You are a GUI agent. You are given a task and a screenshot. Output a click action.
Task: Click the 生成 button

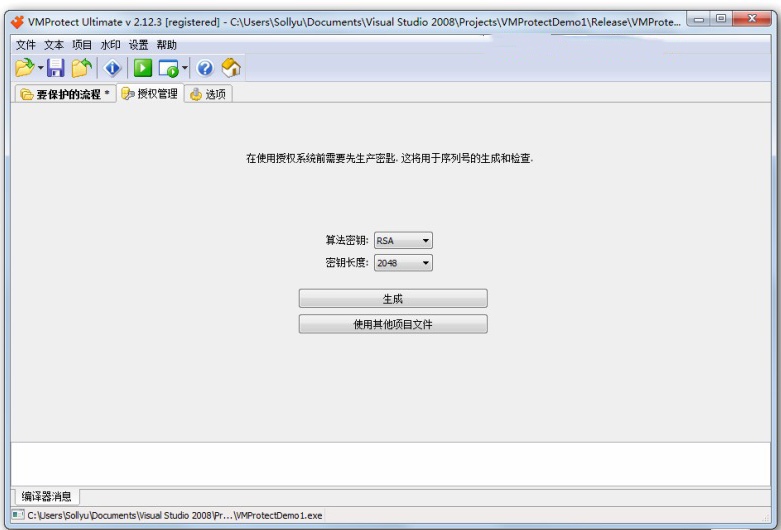(393, 298)
